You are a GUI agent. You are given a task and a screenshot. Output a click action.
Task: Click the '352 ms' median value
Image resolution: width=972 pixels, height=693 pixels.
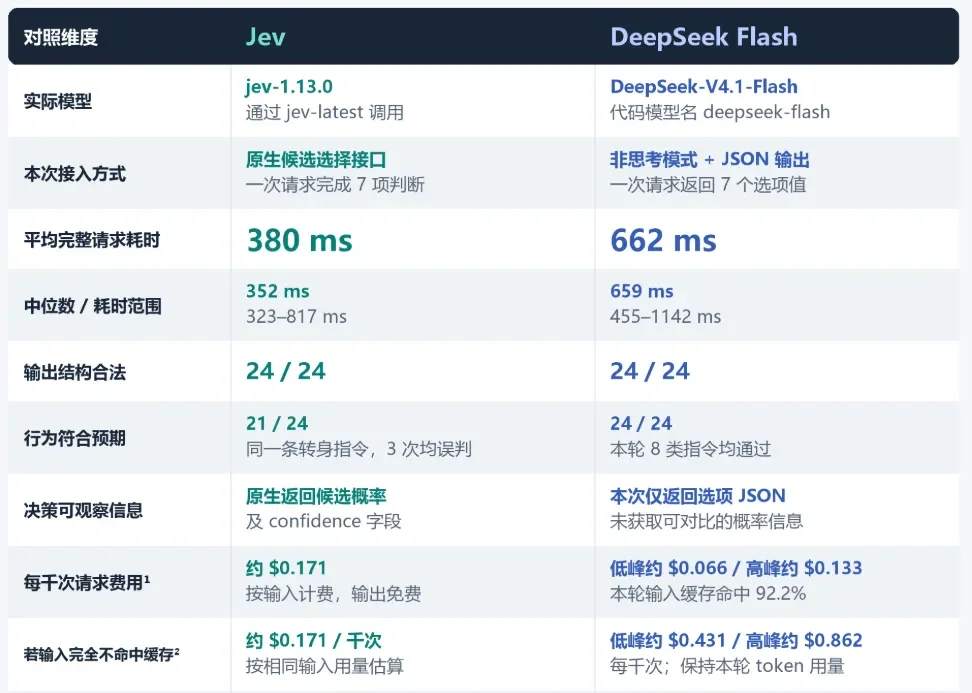point(278,291)
